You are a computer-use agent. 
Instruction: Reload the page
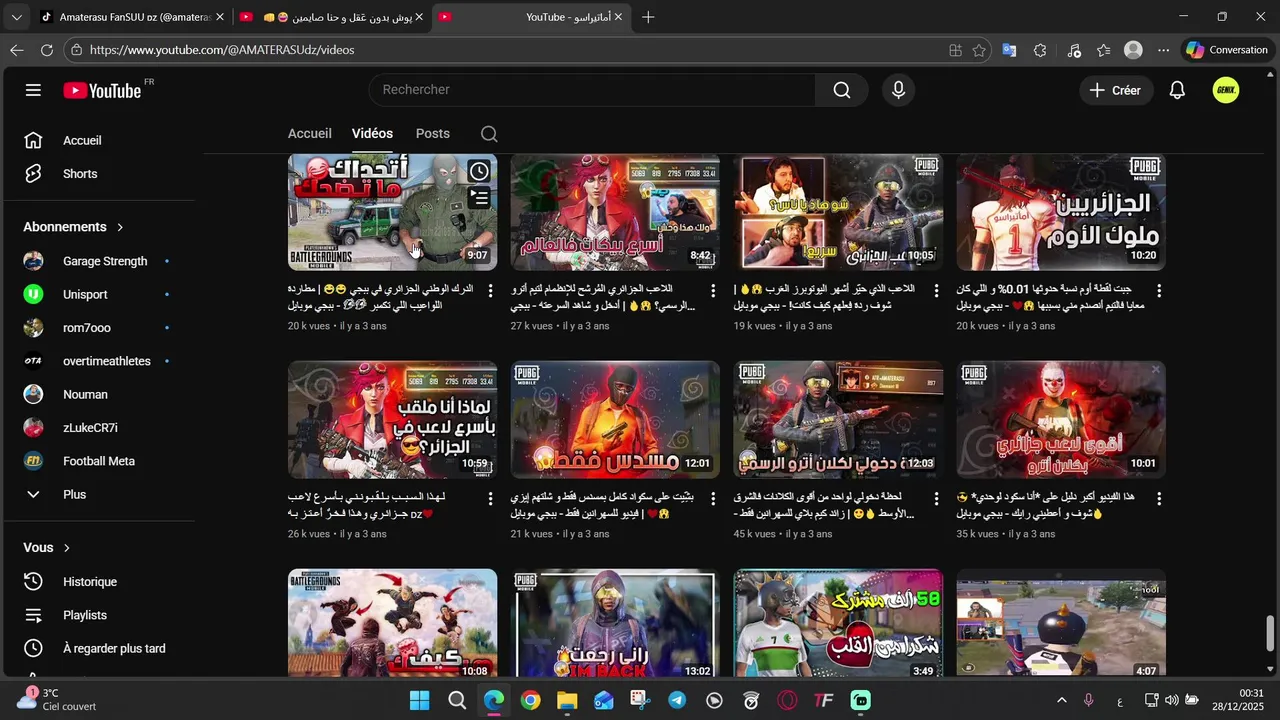[x=47, y=50]
